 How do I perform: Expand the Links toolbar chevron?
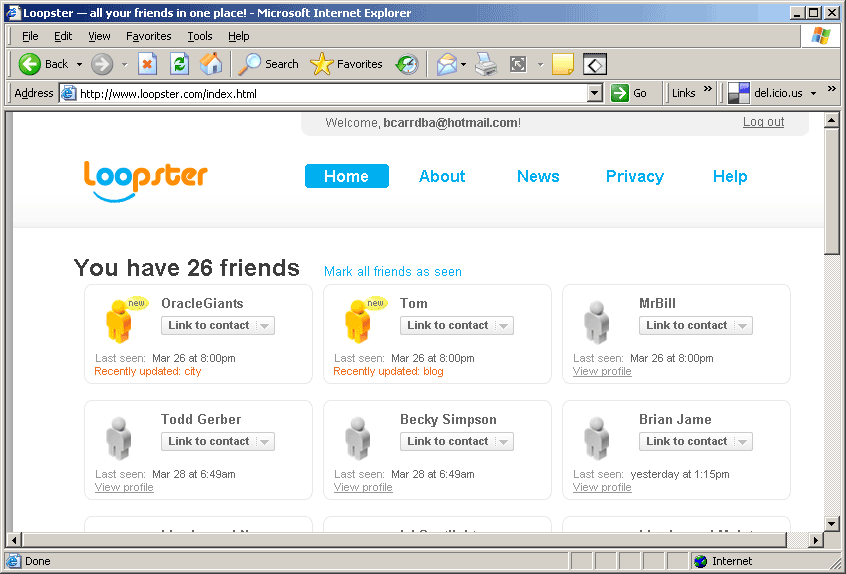click(x=707, y=88)
